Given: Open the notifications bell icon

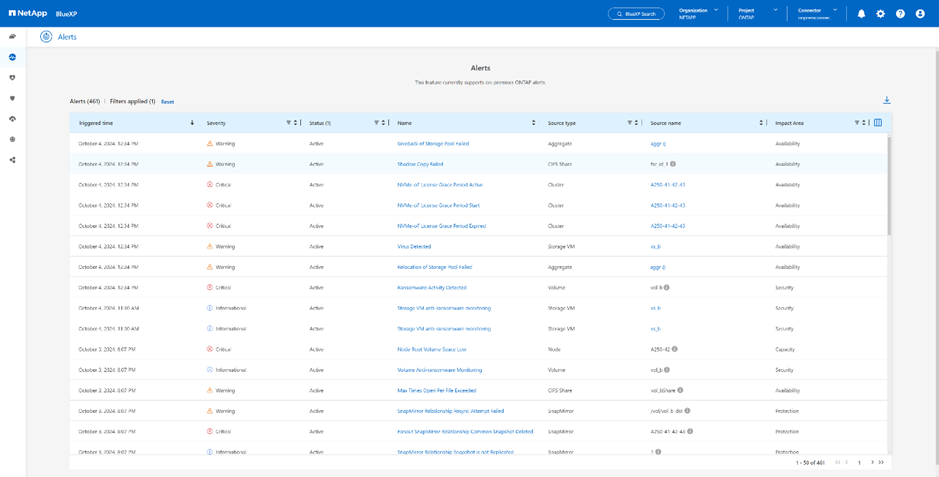Looking at the screenshot, I should coord(861,14).
